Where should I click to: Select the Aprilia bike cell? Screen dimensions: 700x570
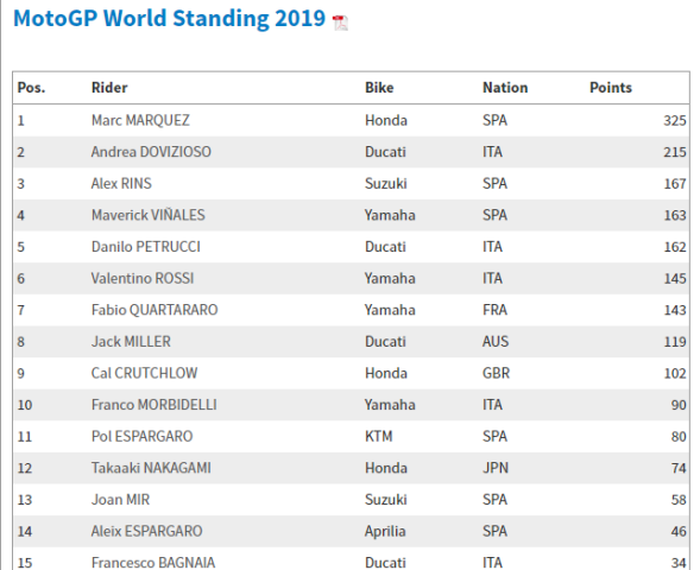385,532
